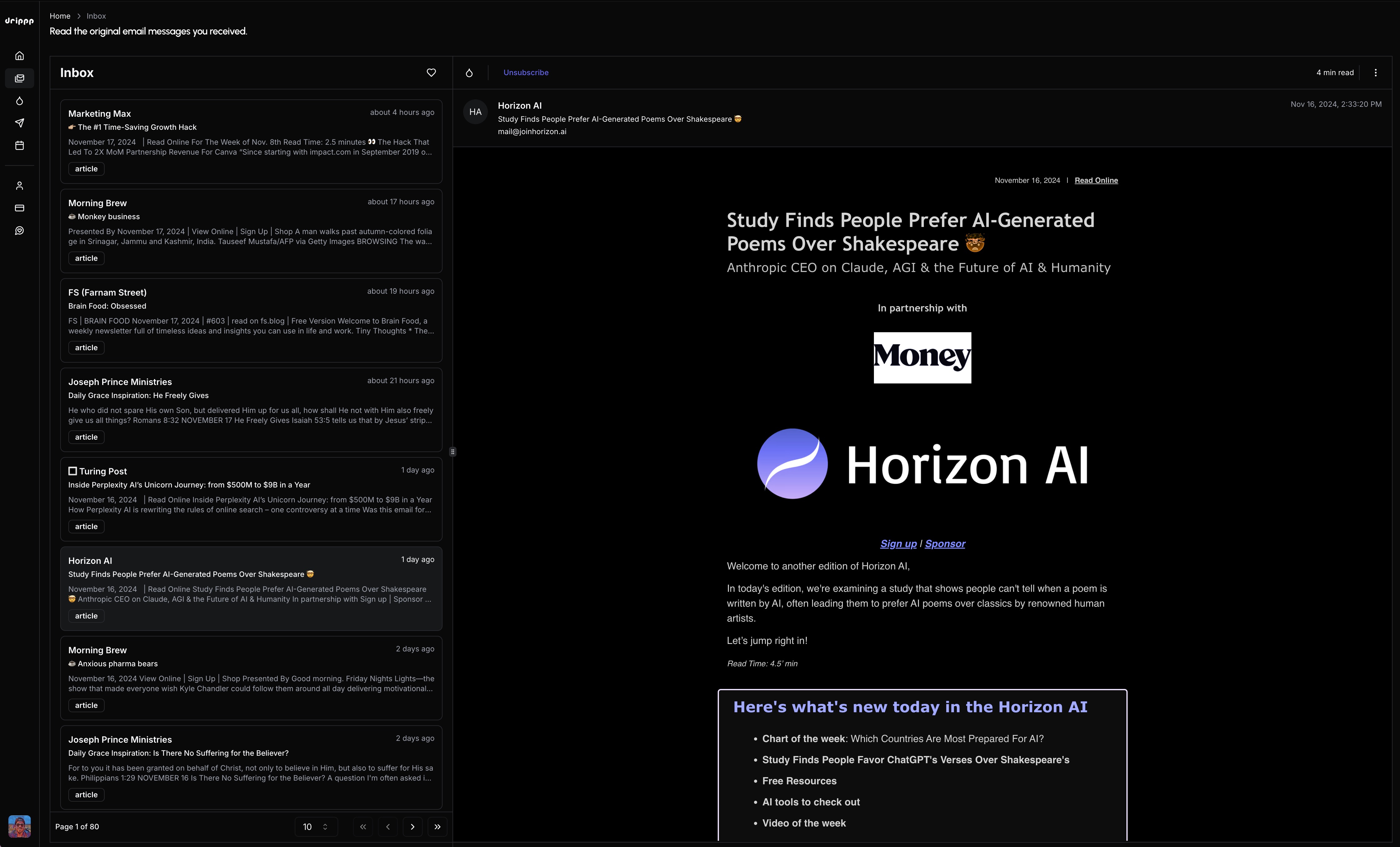Image resolution: width=1400 pixels, height=847 pixels.
Task: Click the Sponsor link
Action: point(945,544)
